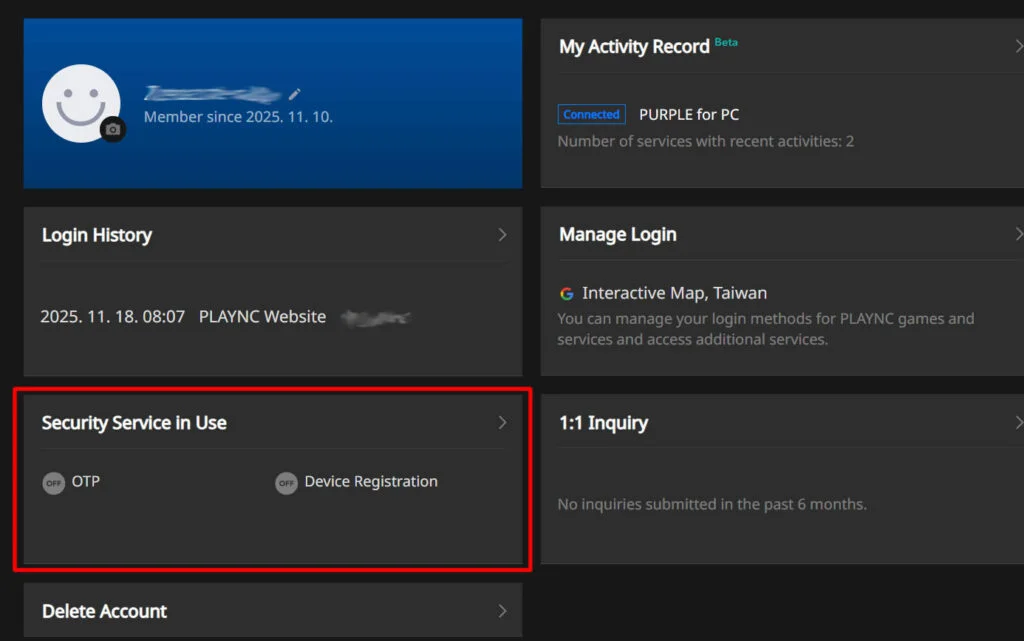
Task: Click the PLAYNC Website login entry
Action: (262, 317)
